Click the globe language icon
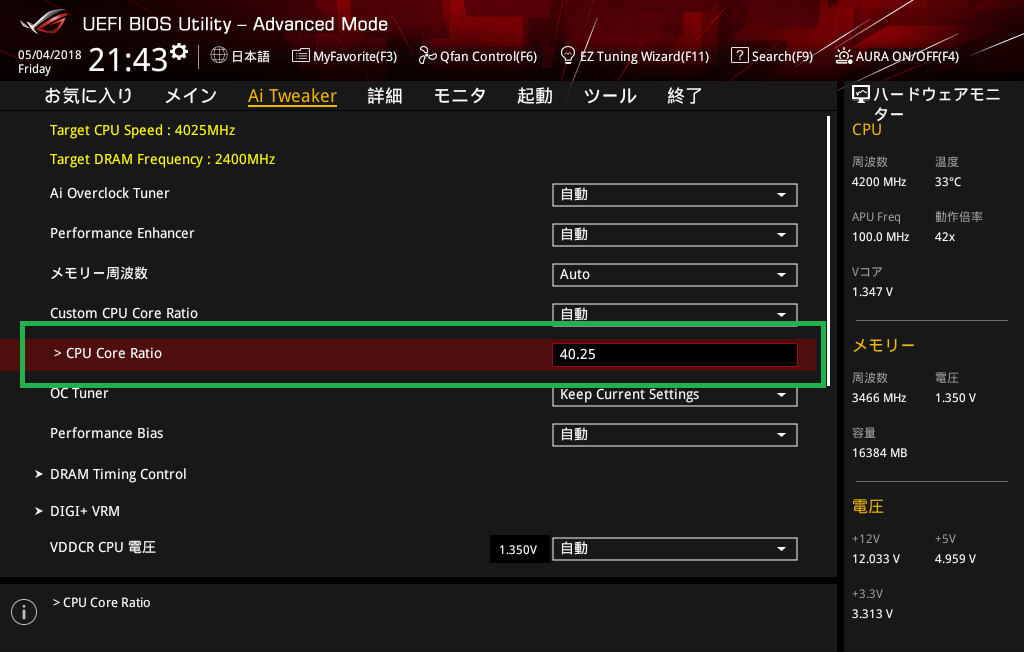Image resolution: width=1024 pixels, height=652 pixels. point(219,56)
